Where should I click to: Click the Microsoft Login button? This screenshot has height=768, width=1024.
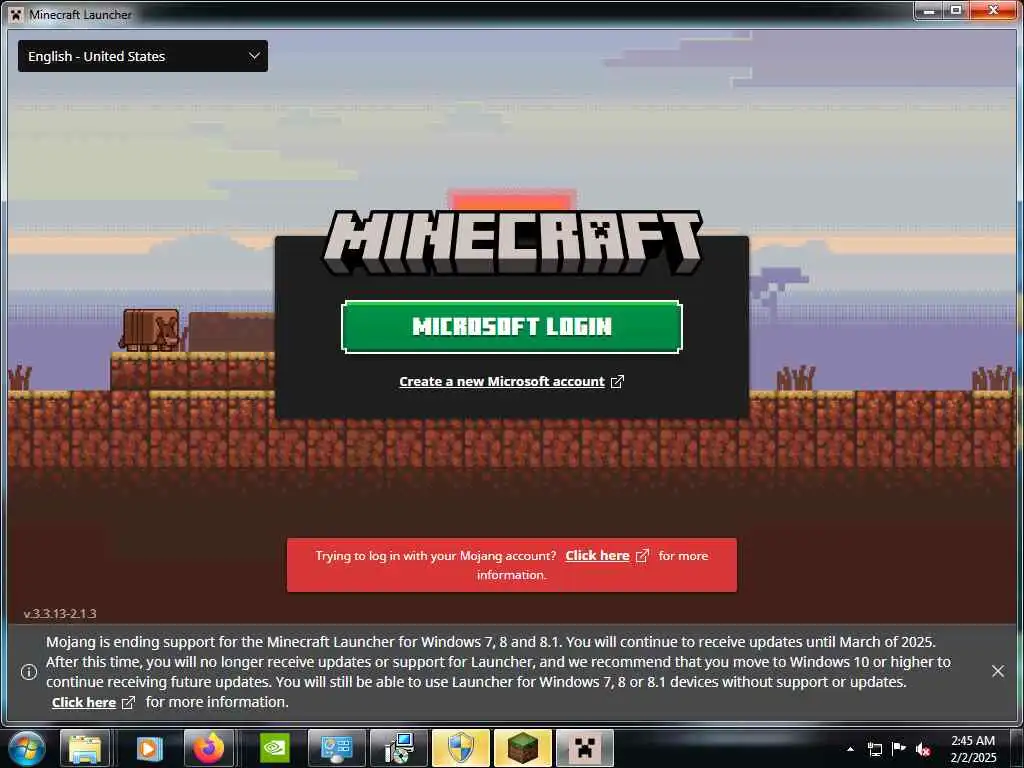pyautogui.click(x=511, y=327)
